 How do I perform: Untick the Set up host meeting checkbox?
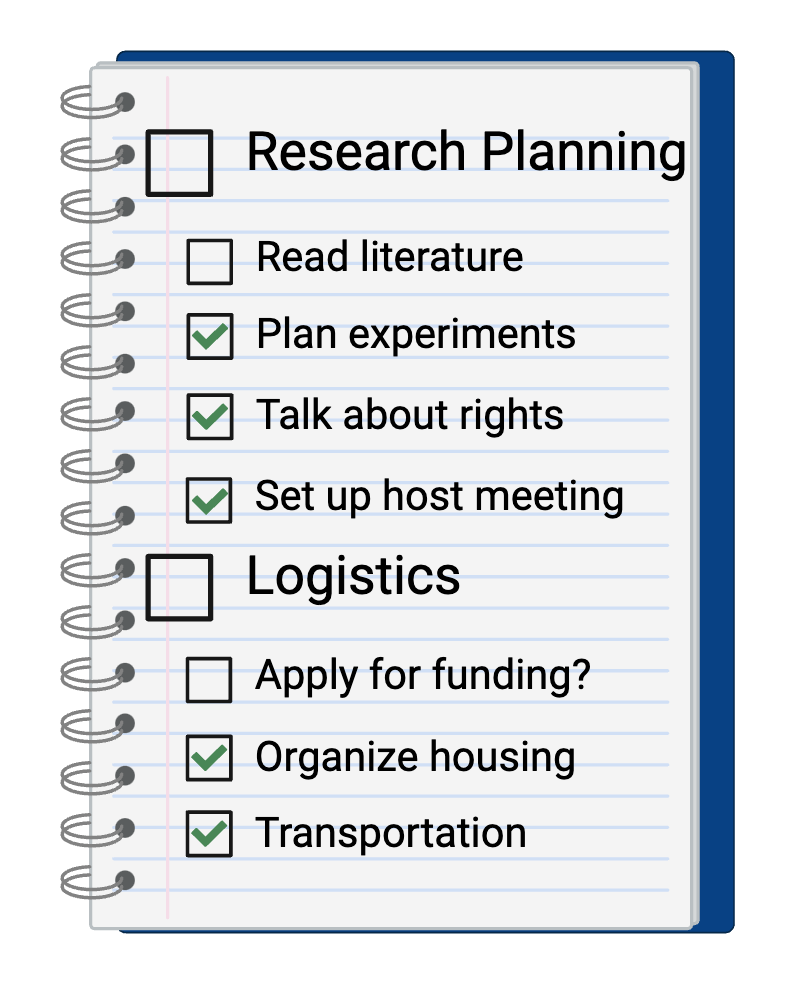click(x=209, y=500)
